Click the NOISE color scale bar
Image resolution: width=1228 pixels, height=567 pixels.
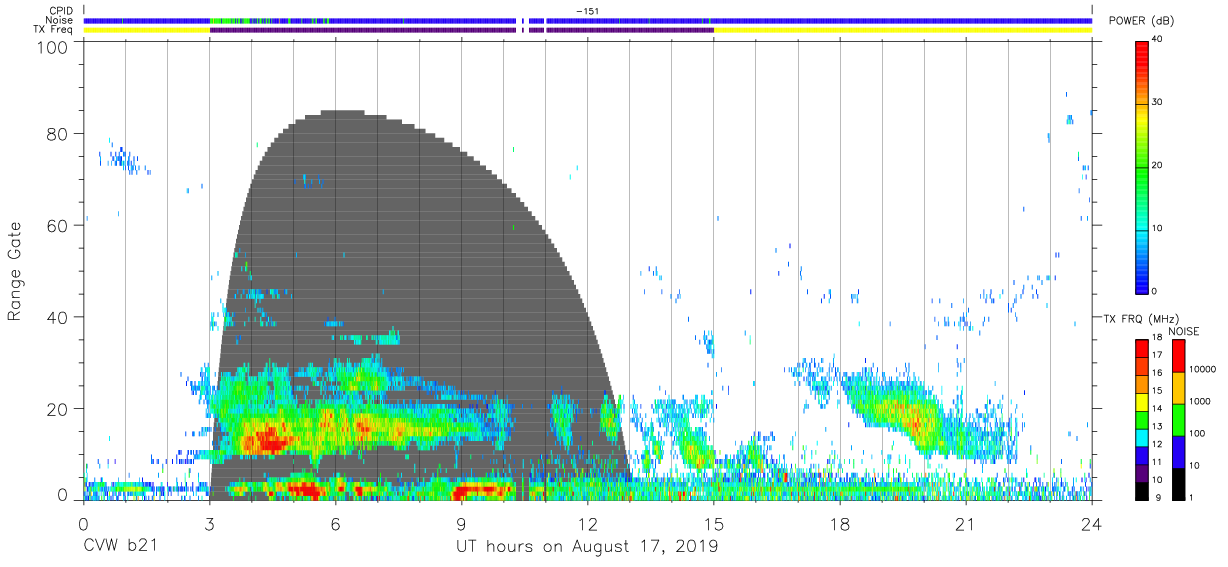click(x=1178, y=420)
